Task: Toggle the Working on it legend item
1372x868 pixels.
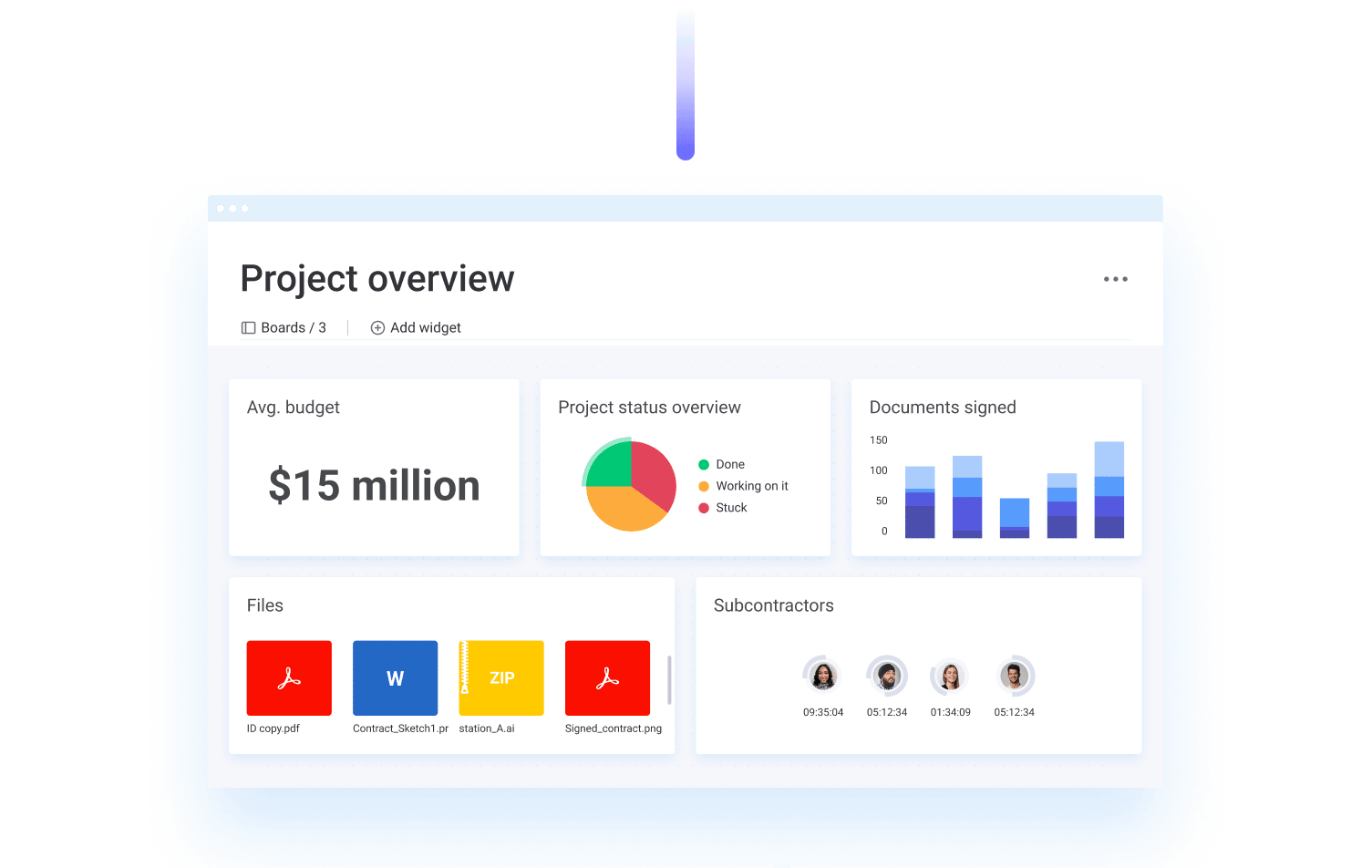Action: click(x=751, y=486)
